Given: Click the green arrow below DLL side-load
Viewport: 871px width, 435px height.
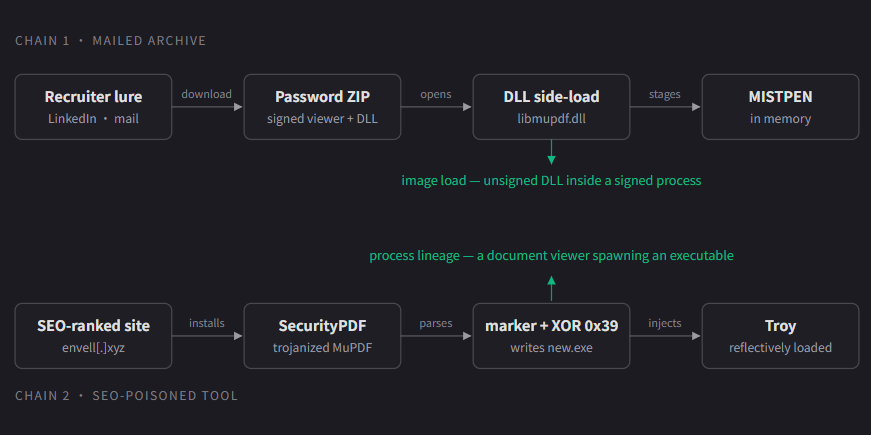Looking at the screenshot, I should click(x=551, y=152).
